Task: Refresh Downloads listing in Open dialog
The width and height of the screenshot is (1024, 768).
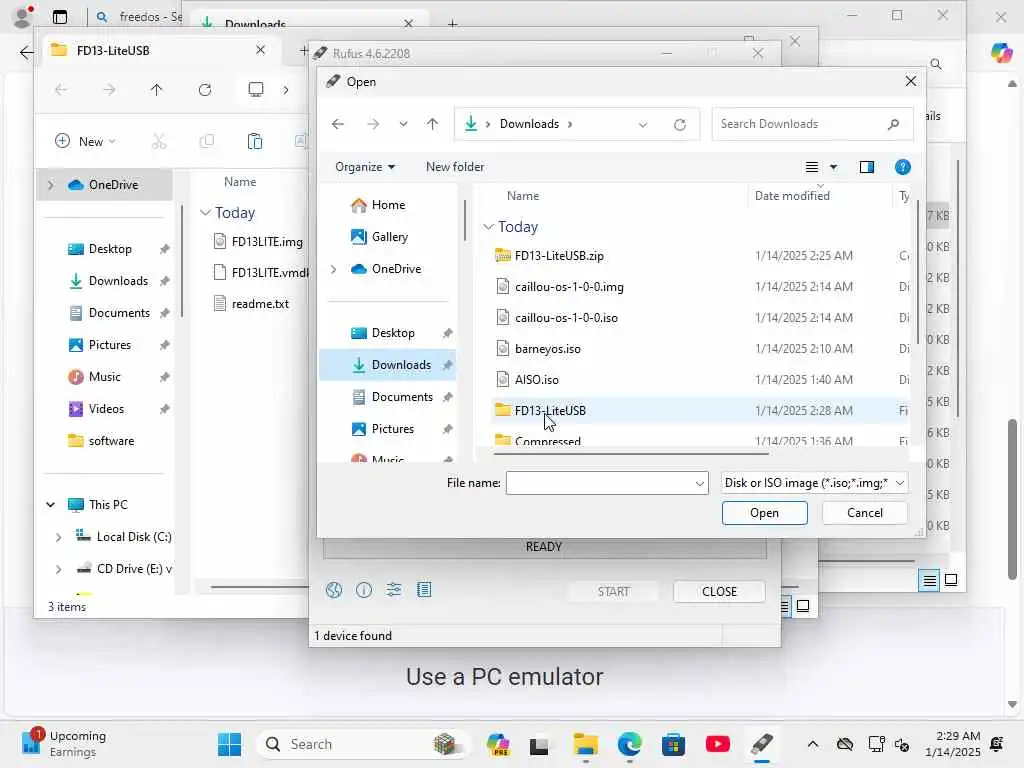Action: tap(680, 124)
